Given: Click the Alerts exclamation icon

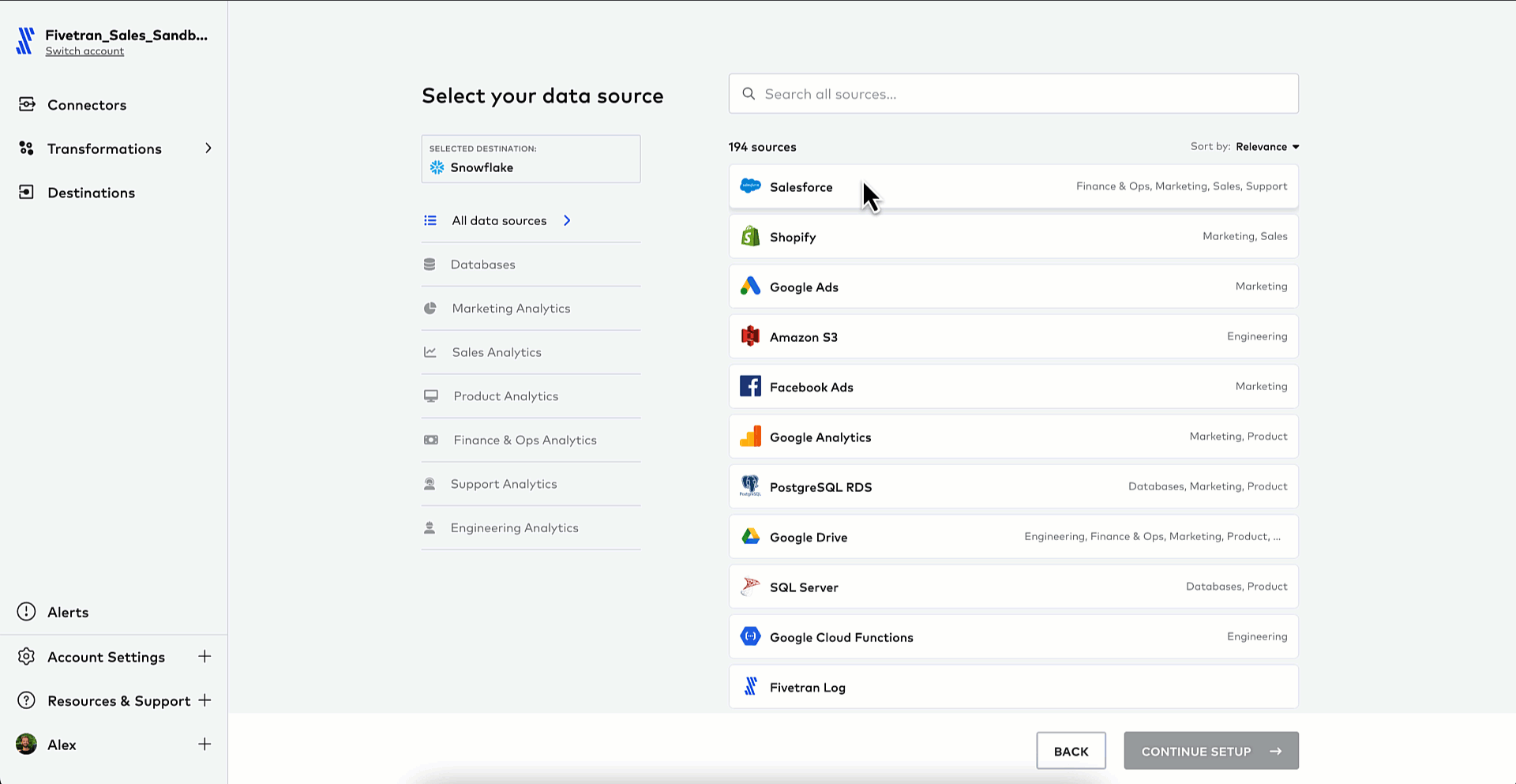Looking at the screenshot, I should pos(27,612).
